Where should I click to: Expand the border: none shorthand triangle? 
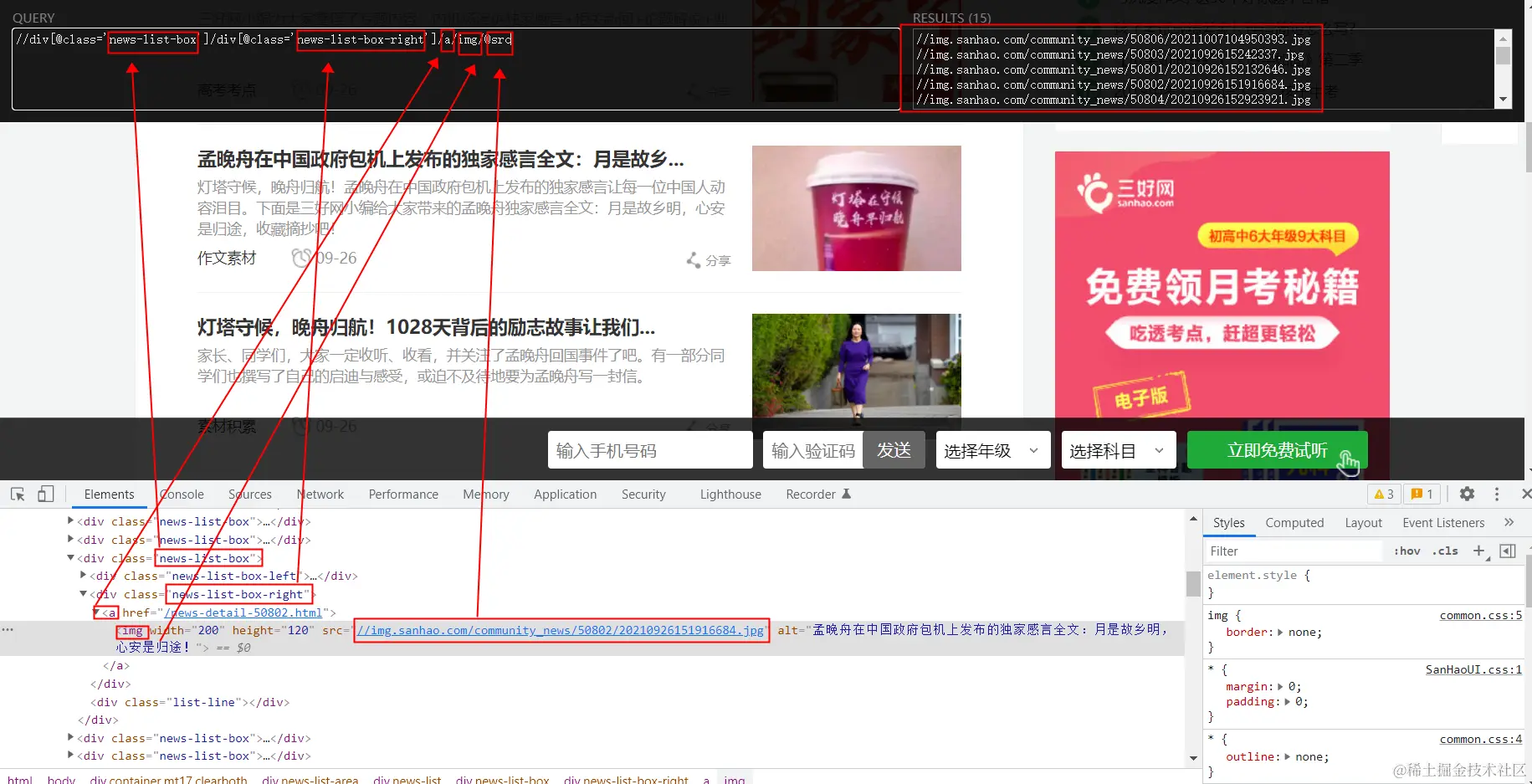click(1280, 633)
